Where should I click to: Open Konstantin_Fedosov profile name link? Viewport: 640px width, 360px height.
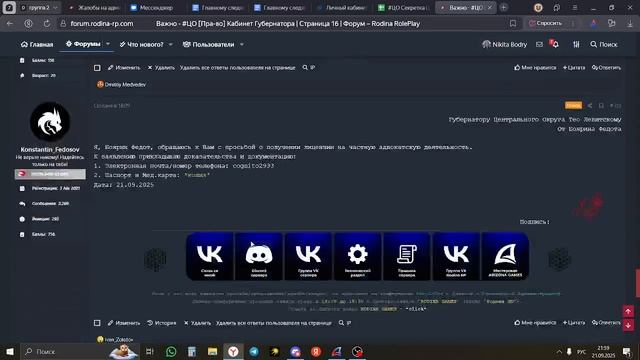click(x=50, y=149)
